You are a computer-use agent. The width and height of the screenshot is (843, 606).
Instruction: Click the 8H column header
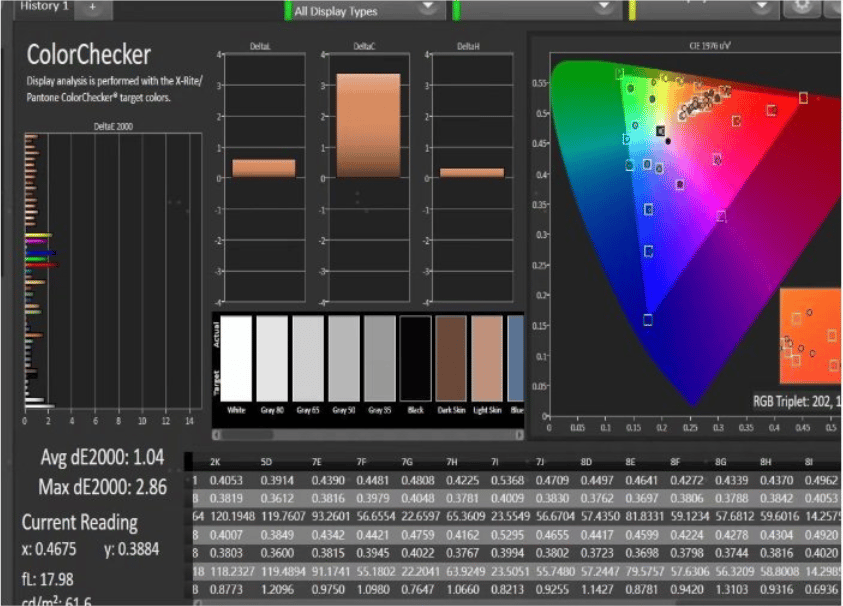tap(766, 462)
